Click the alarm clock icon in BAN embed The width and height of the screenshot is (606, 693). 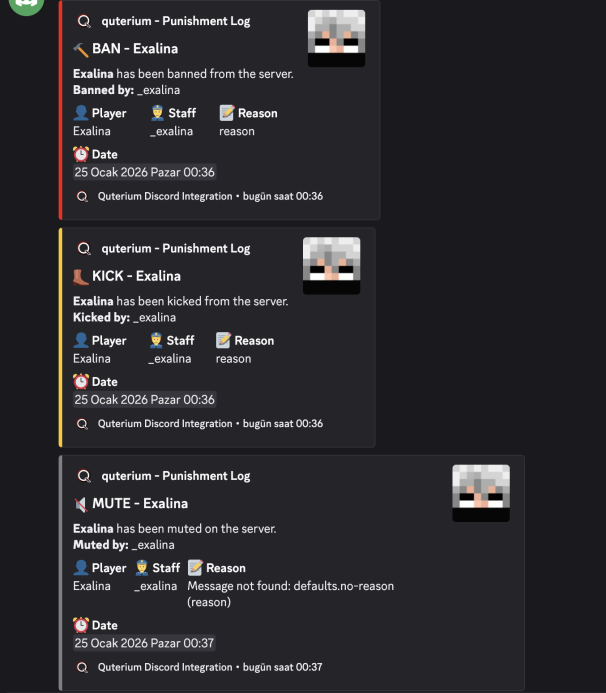coord(81,154)
